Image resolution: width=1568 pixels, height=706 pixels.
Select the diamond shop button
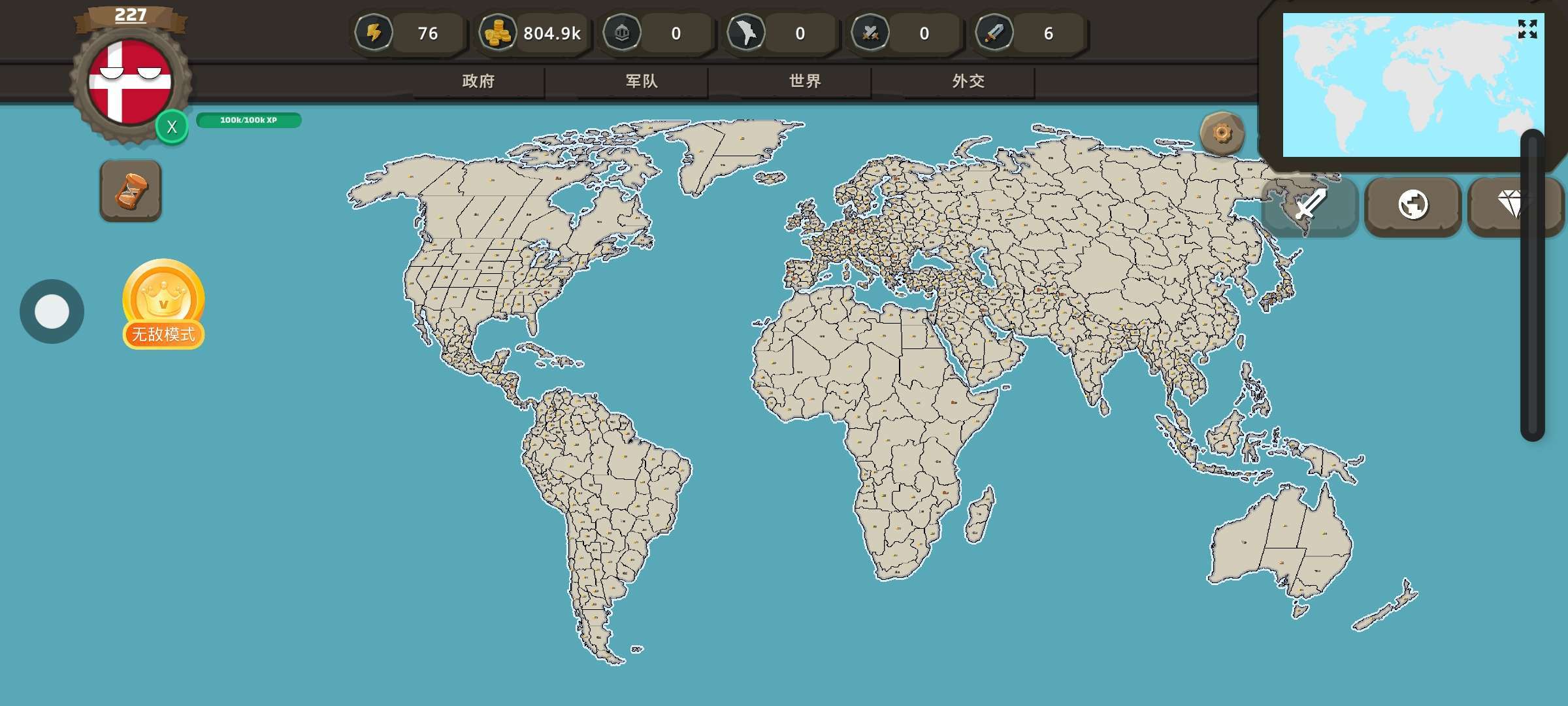coord(1511,205)
